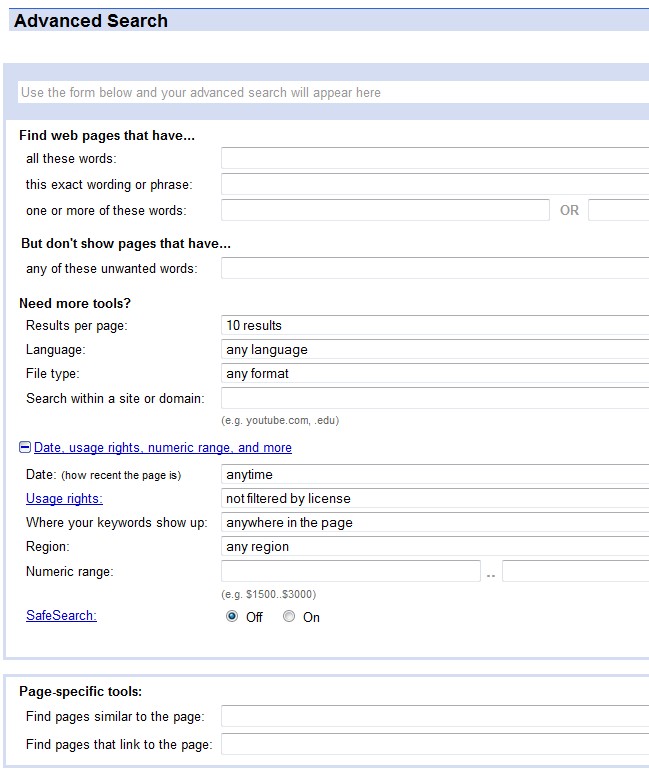Click the '(e.g. youtube.com, .edu)' hint text
Image resolution: width=649 pixels, height=774 pixels.
pos(280,421)
